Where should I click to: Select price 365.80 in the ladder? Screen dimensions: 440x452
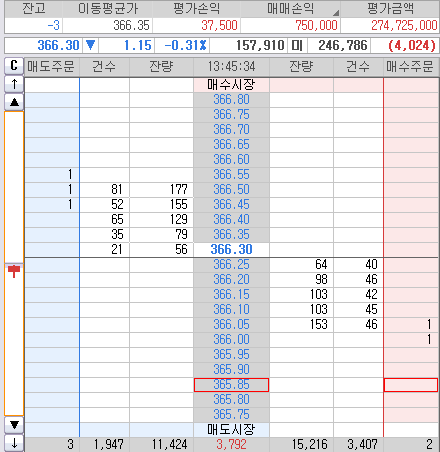point(231,399)
